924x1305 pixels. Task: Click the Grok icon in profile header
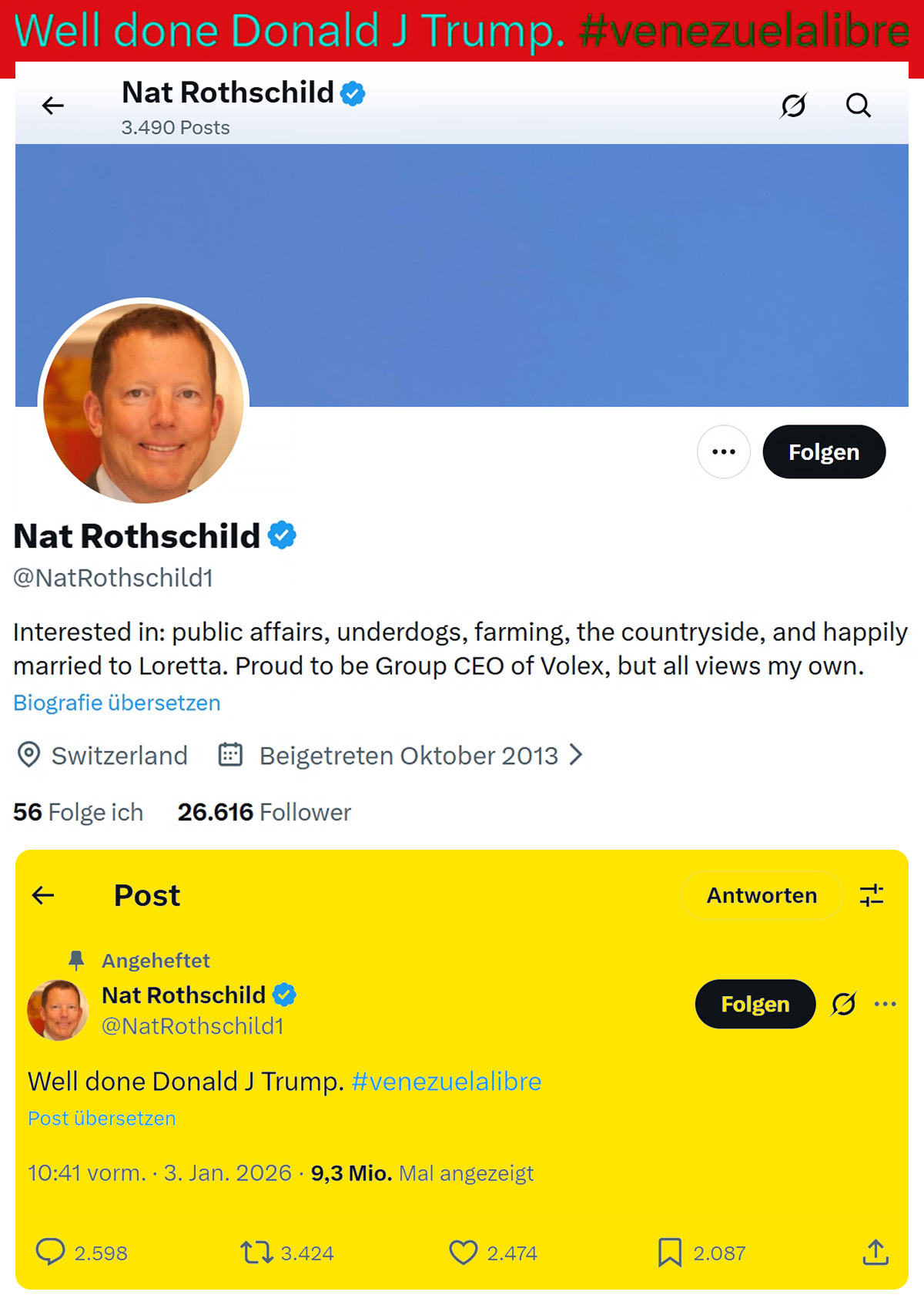click(x=793, y=106)
